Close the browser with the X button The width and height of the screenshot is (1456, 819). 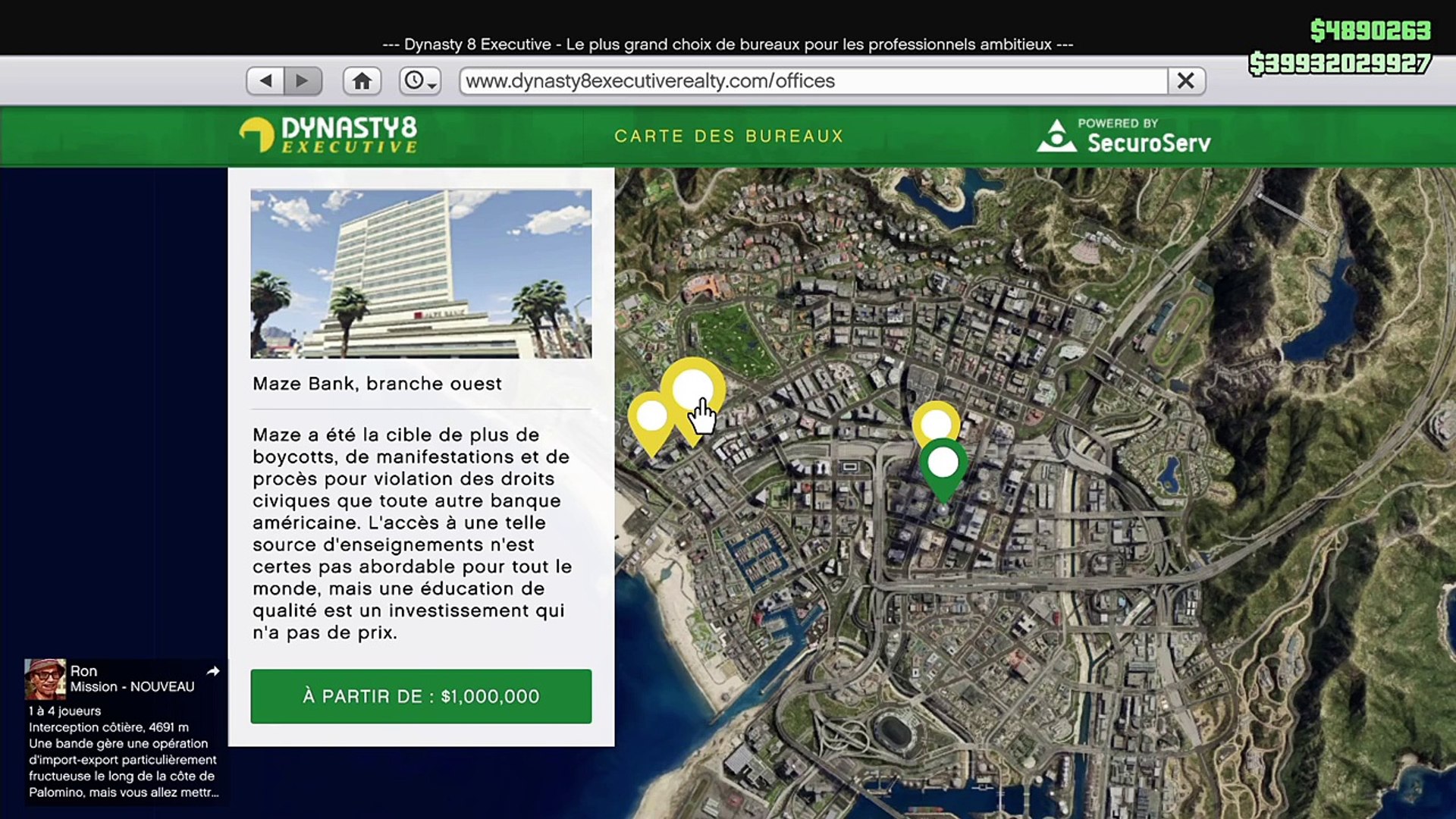(1186, 80)
